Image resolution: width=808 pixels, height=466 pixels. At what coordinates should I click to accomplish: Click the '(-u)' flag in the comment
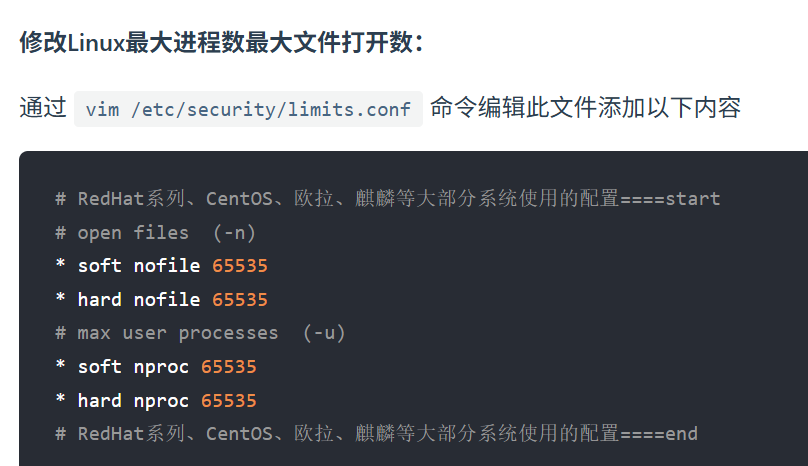coord(323,332)
